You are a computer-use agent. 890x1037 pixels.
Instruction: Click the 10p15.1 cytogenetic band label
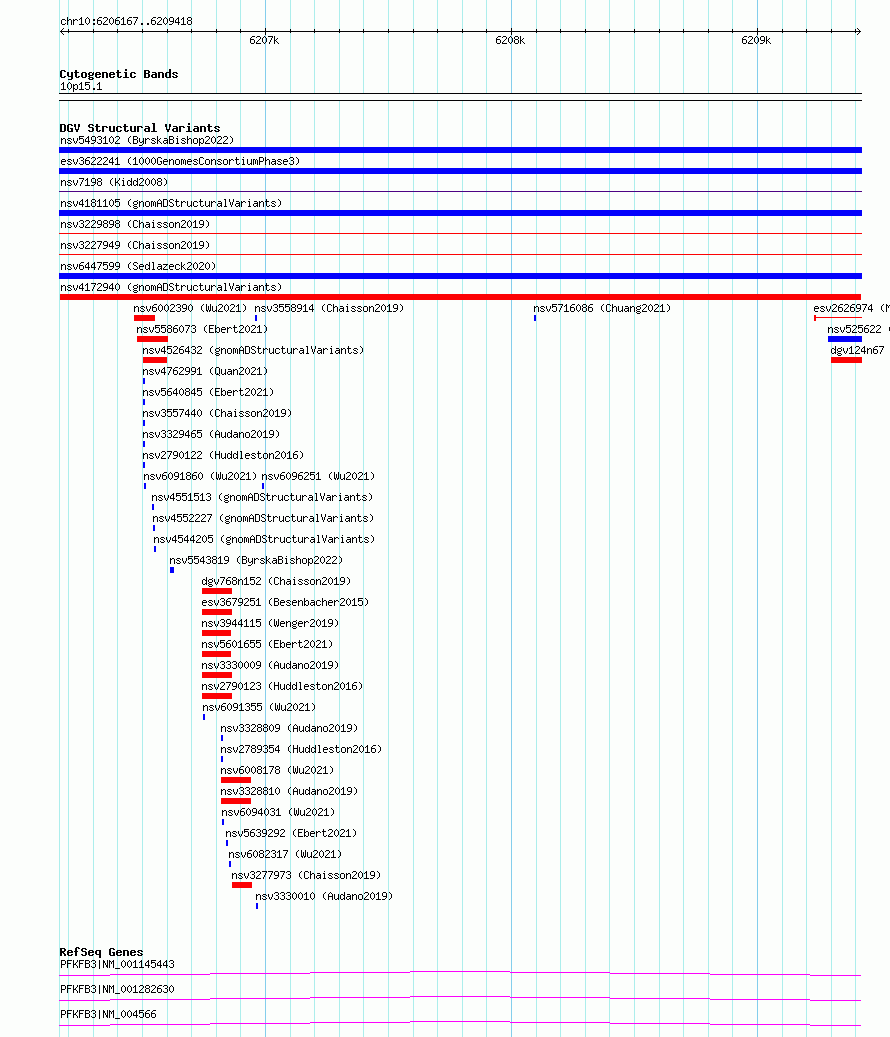81,87
